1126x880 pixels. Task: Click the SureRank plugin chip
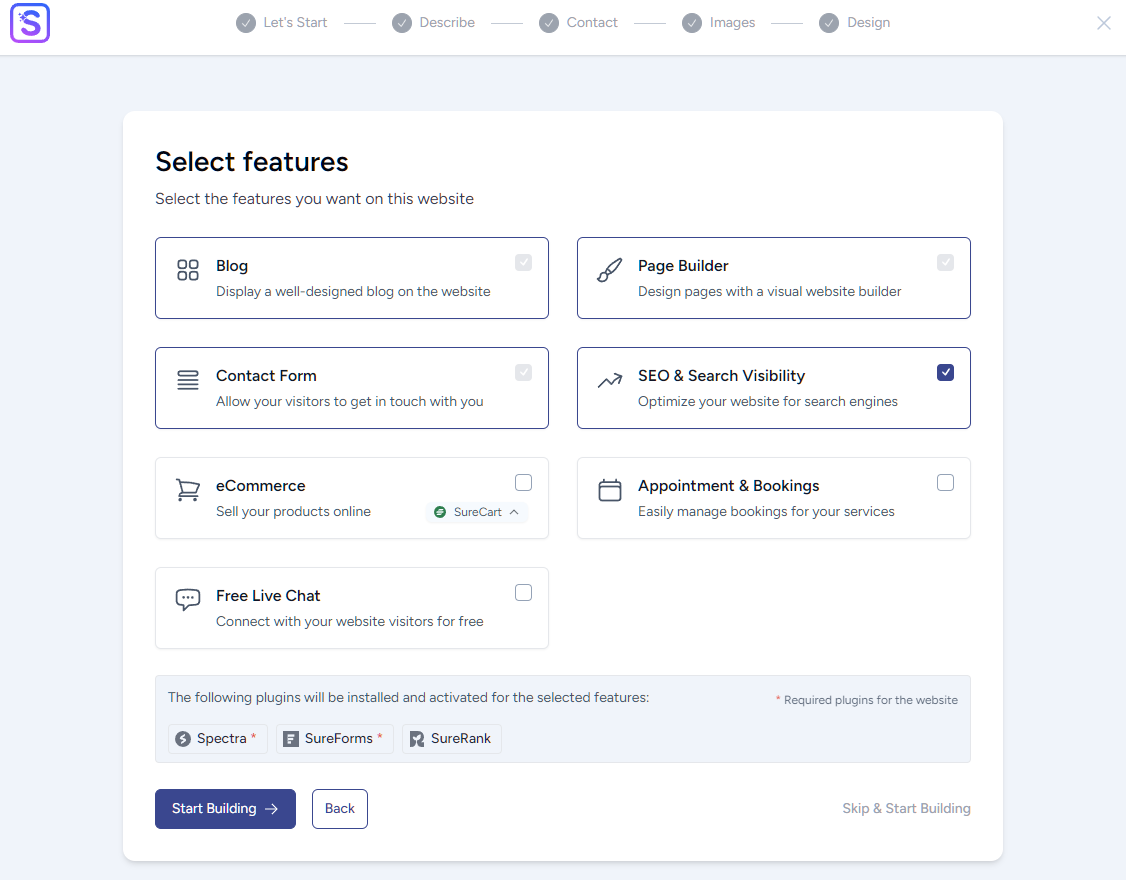[x=452, y=739]
